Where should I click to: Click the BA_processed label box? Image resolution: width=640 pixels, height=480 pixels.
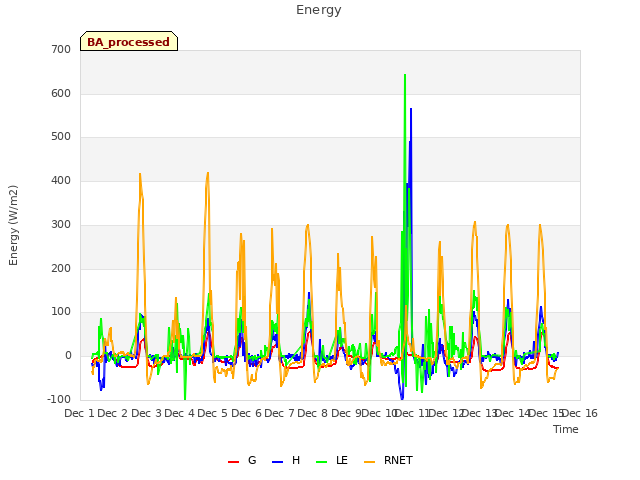pos(129,41)
